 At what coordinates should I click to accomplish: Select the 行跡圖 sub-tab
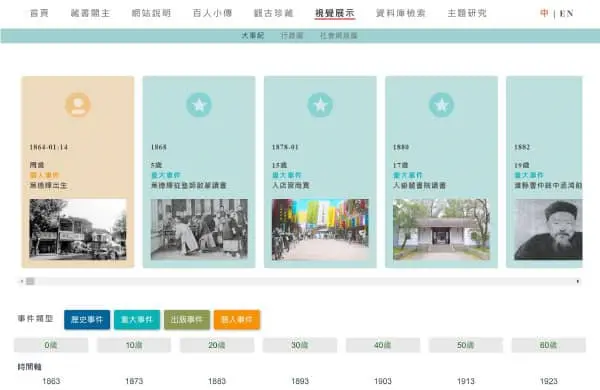pos(292,36)
